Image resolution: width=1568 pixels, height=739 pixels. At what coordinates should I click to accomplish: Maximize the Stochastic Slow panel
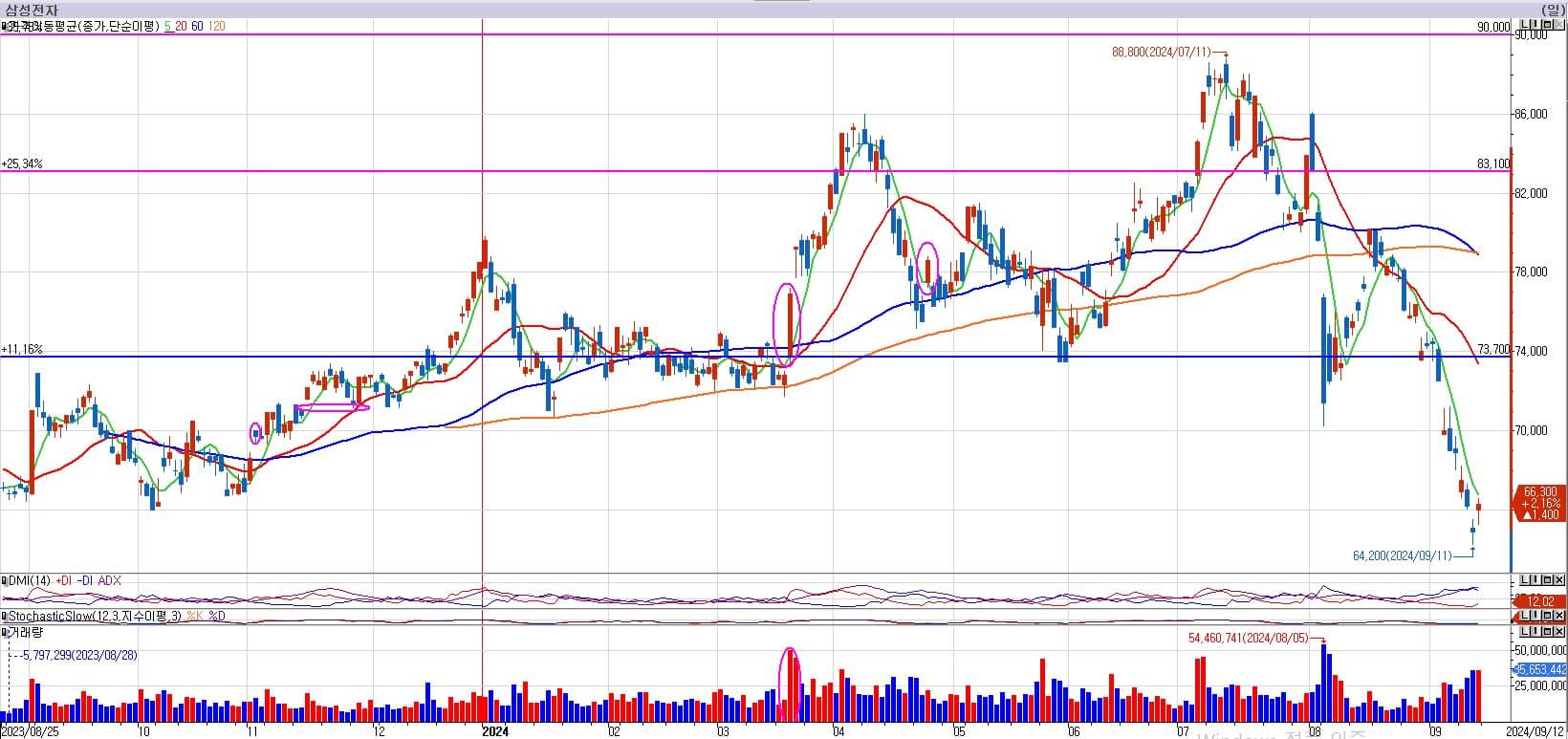(1547, 615)
